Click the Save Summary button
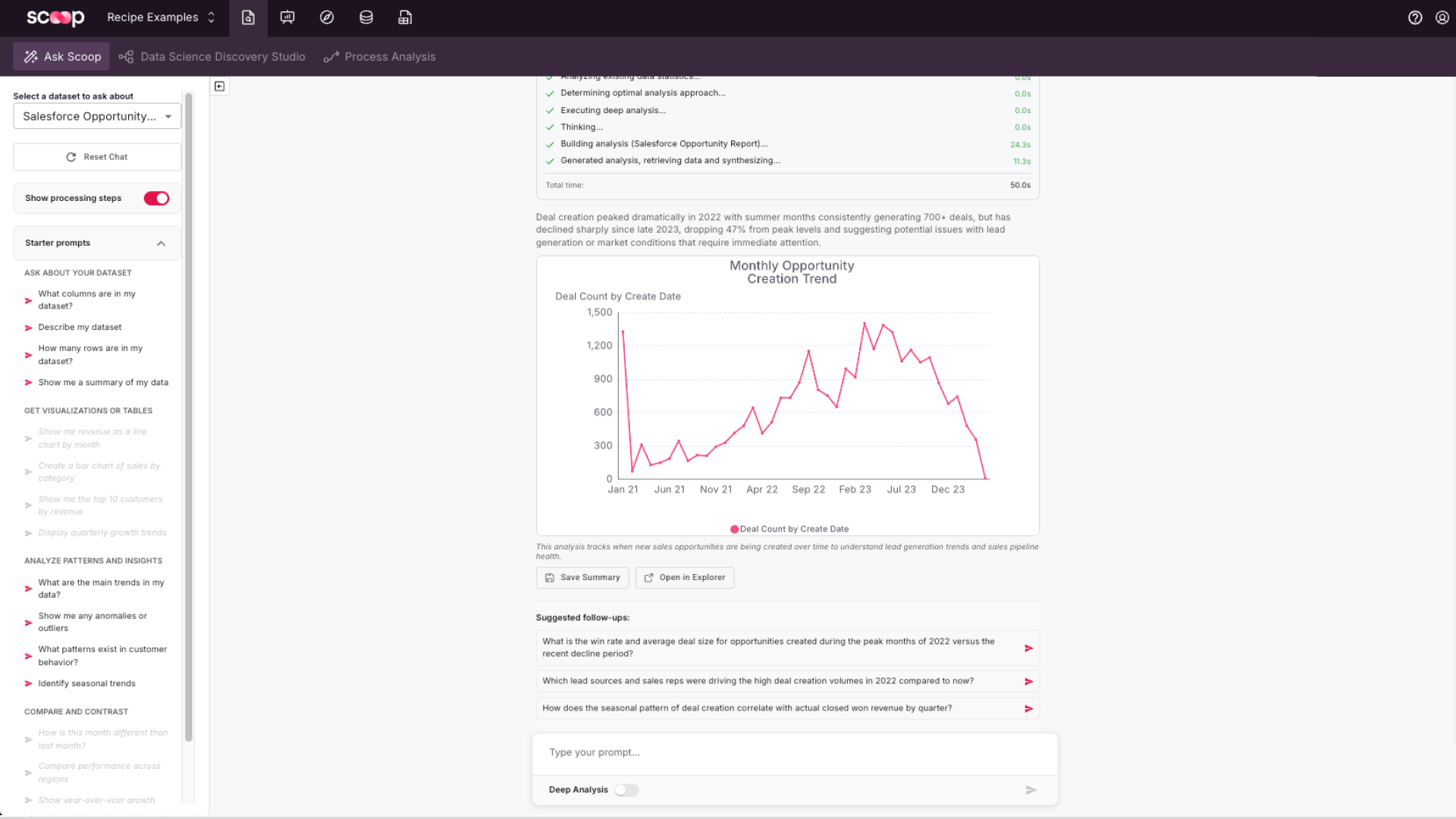The width and height of the screenshot is (1456, 819). (582, 577)
